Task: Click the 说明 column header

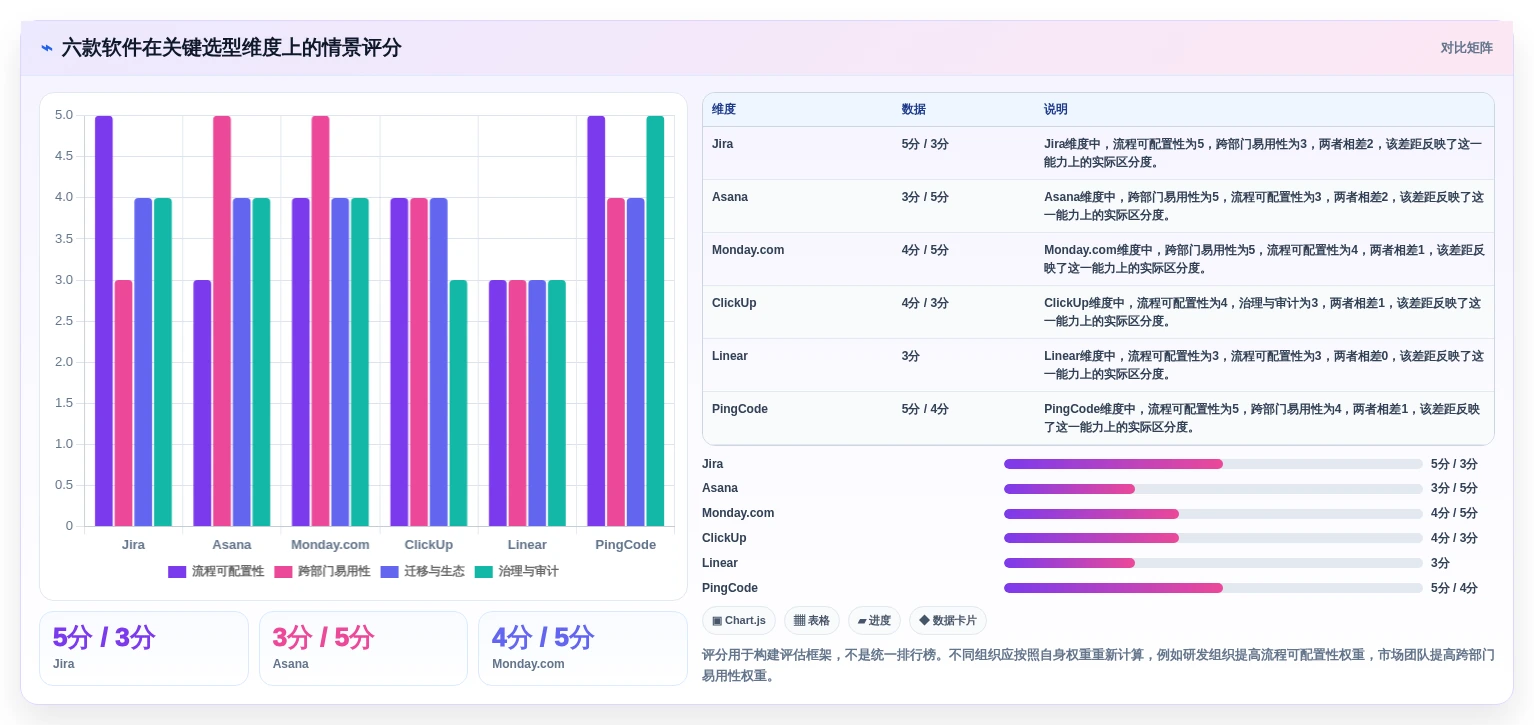Action: [x=1056, y=110]
